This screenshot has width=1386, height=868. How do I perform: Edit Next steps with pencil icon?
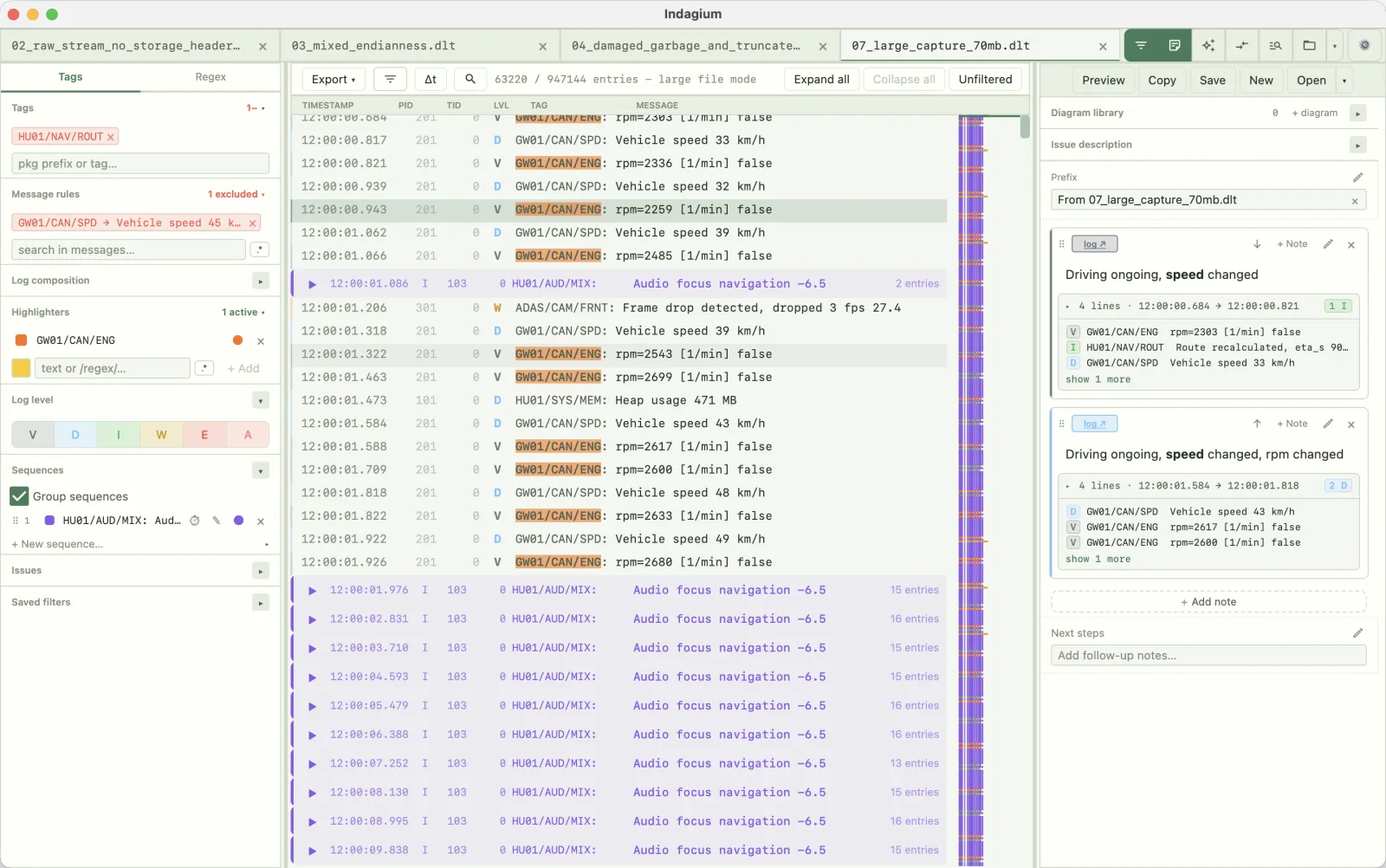pos(1357,633)
